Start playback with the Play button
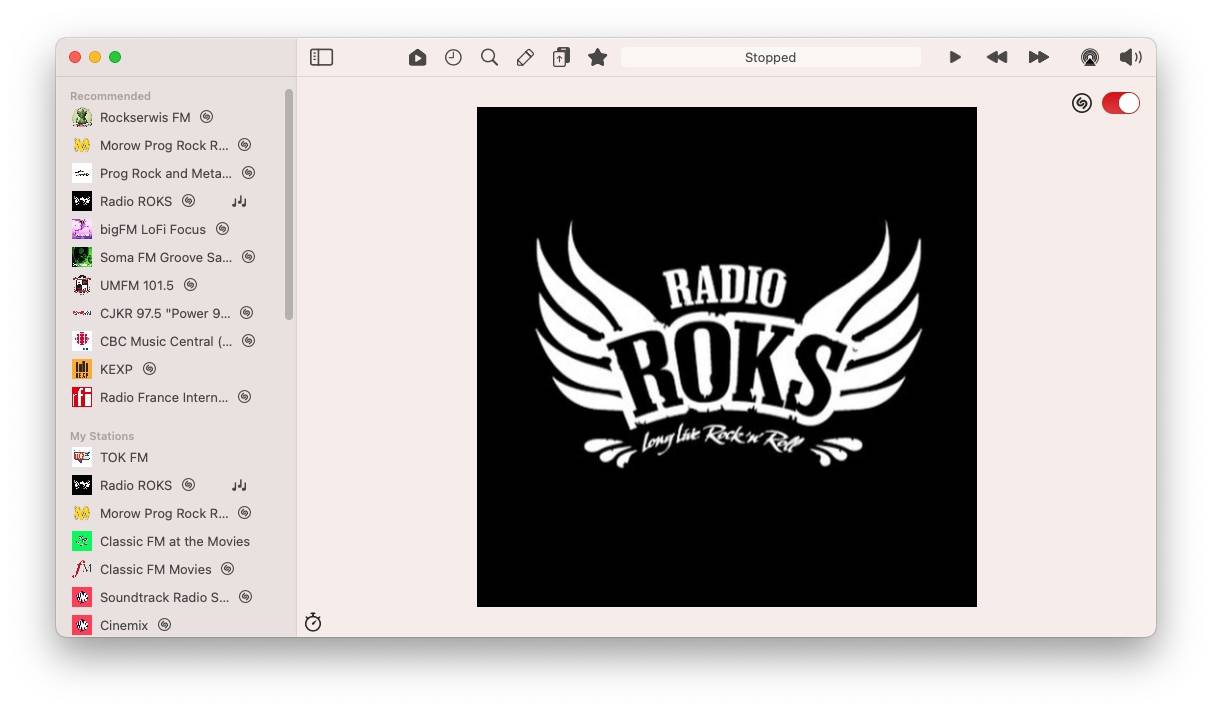Screen dimensions: 1212x711 (x=955, y=58)
